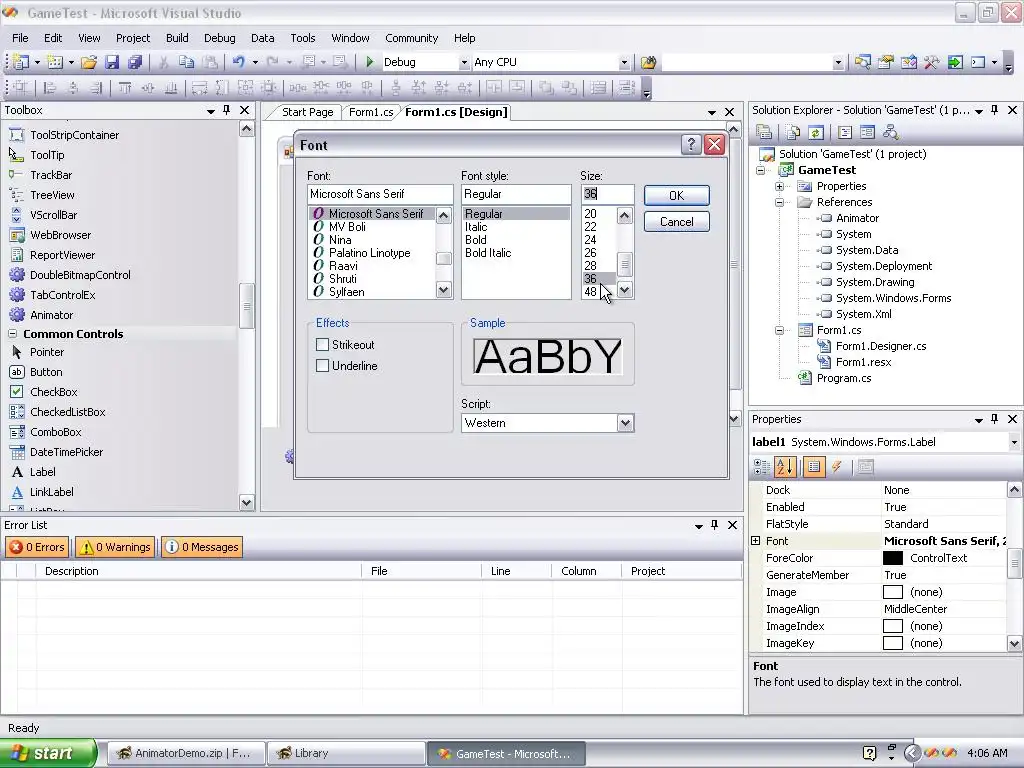Click the Events lightning icon in Properties
The image size is (1024, 768).
click(x=837, y=466)
